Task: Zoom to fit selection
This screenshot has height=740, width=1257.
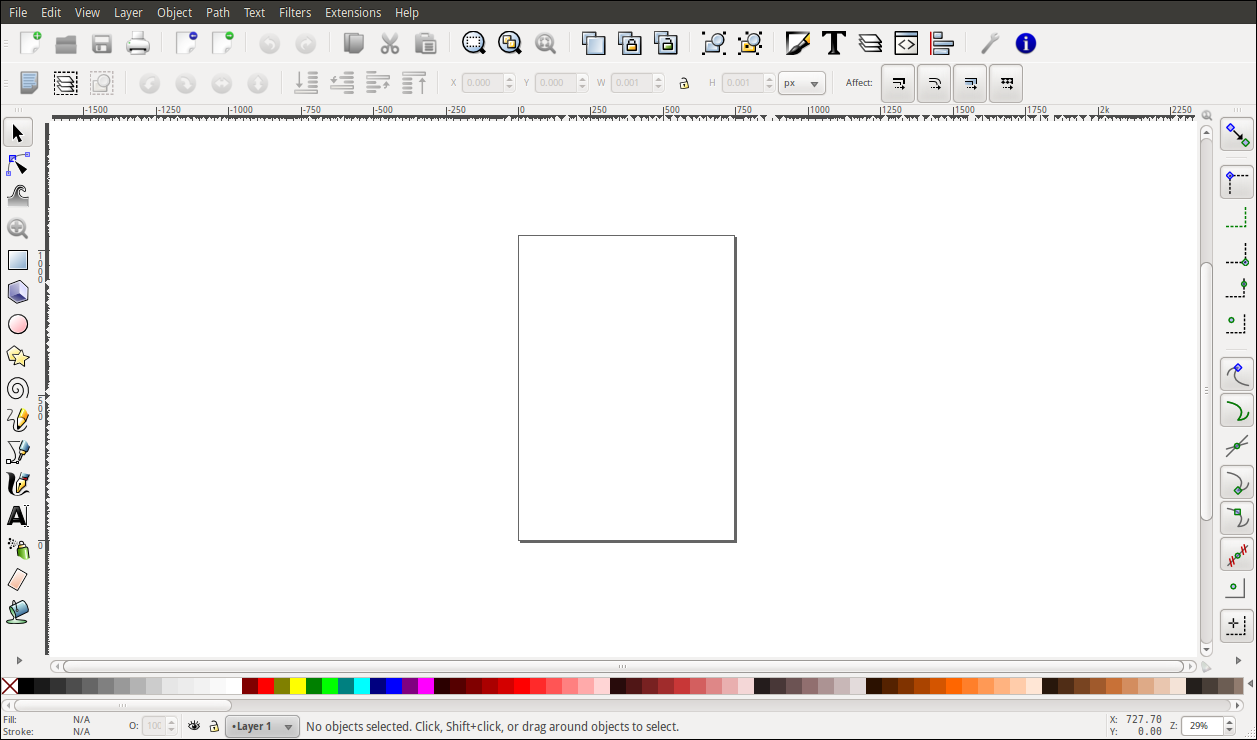Action: [x=474, y=43]
